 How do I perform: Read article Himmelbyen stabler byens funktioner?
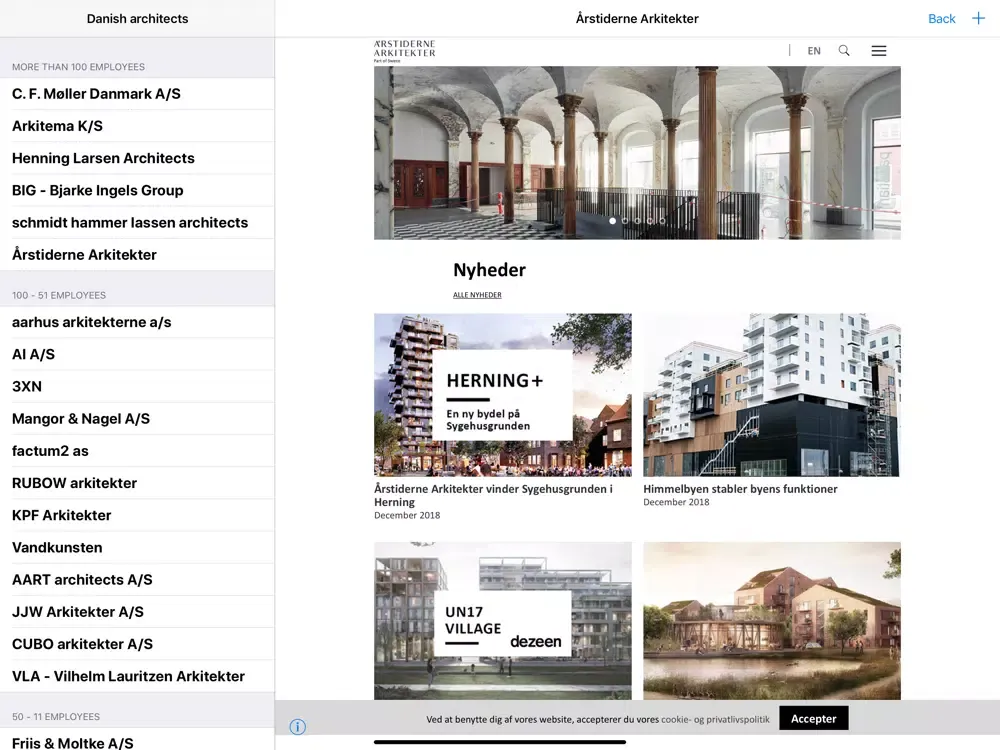(x=740, y=489)
